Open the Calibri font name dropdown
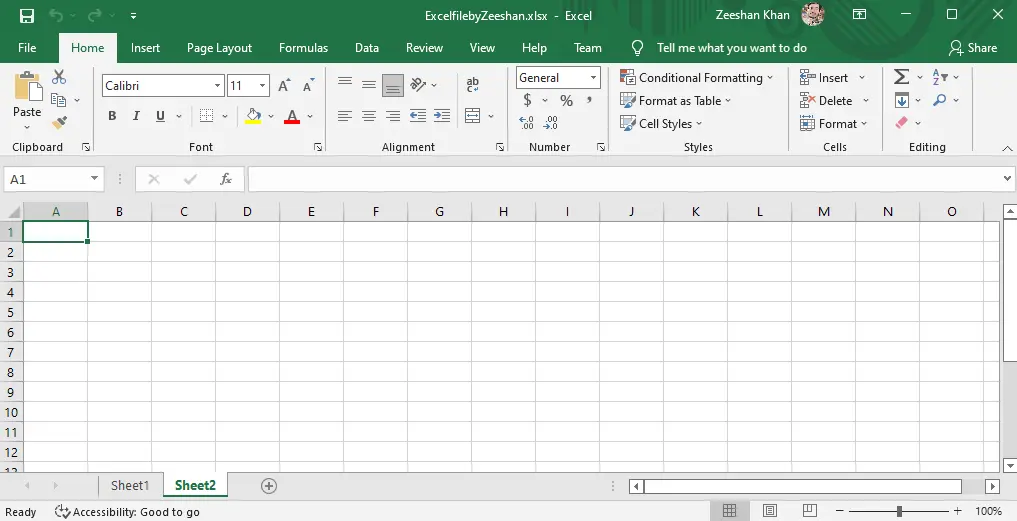 tap(217, 86)
